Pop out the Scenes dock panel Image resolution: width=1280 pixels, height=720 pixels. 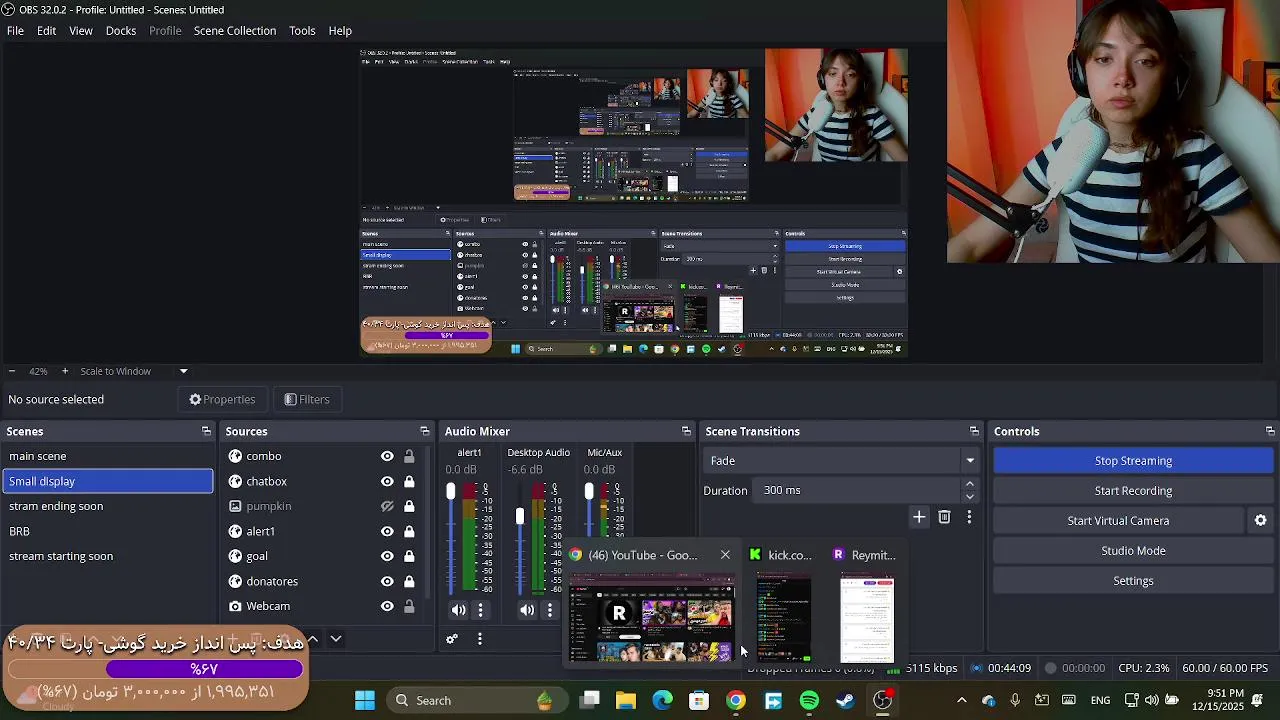click(x=206, y=431)
